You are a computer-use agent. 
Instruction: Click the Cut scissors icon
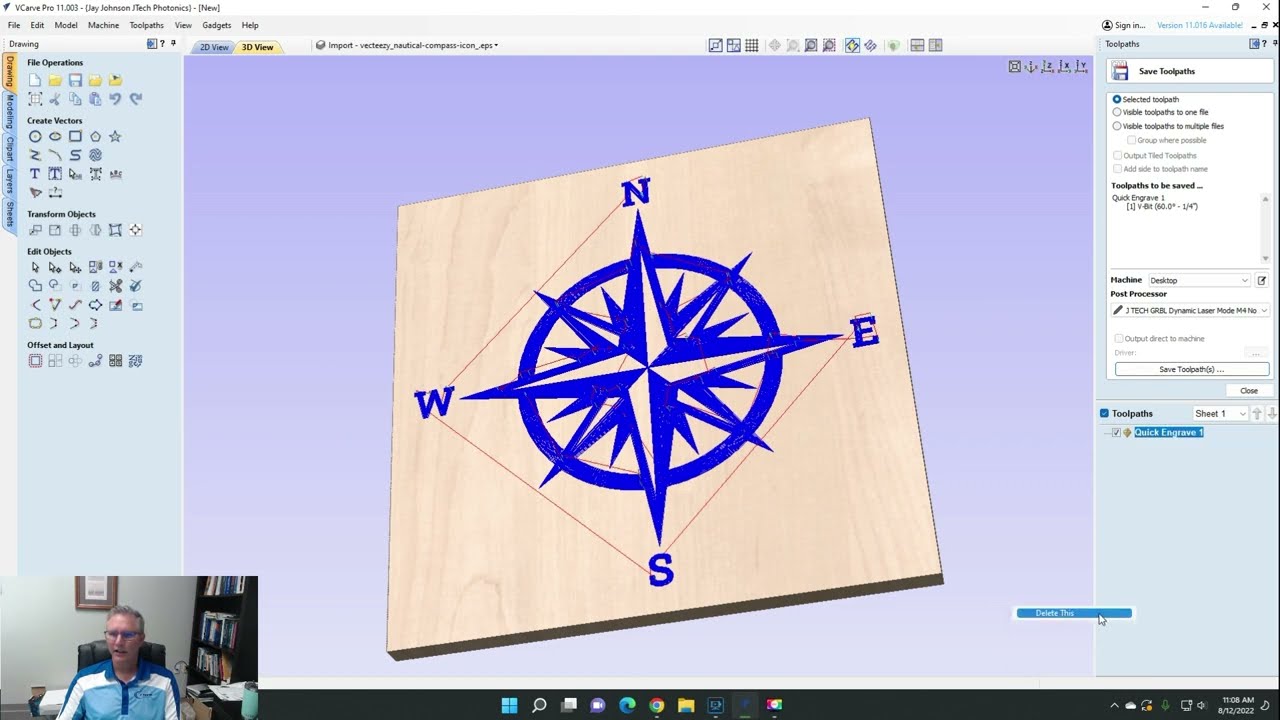(55, 99)
